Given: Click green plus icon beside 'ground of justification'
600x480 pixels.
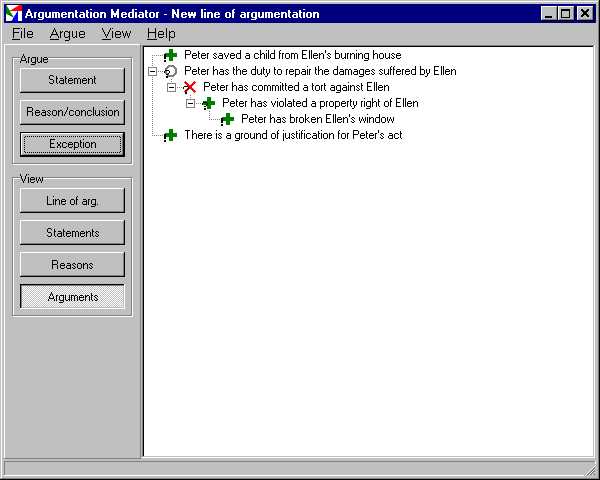Looking at the screenshot, I should pos(170,136).
